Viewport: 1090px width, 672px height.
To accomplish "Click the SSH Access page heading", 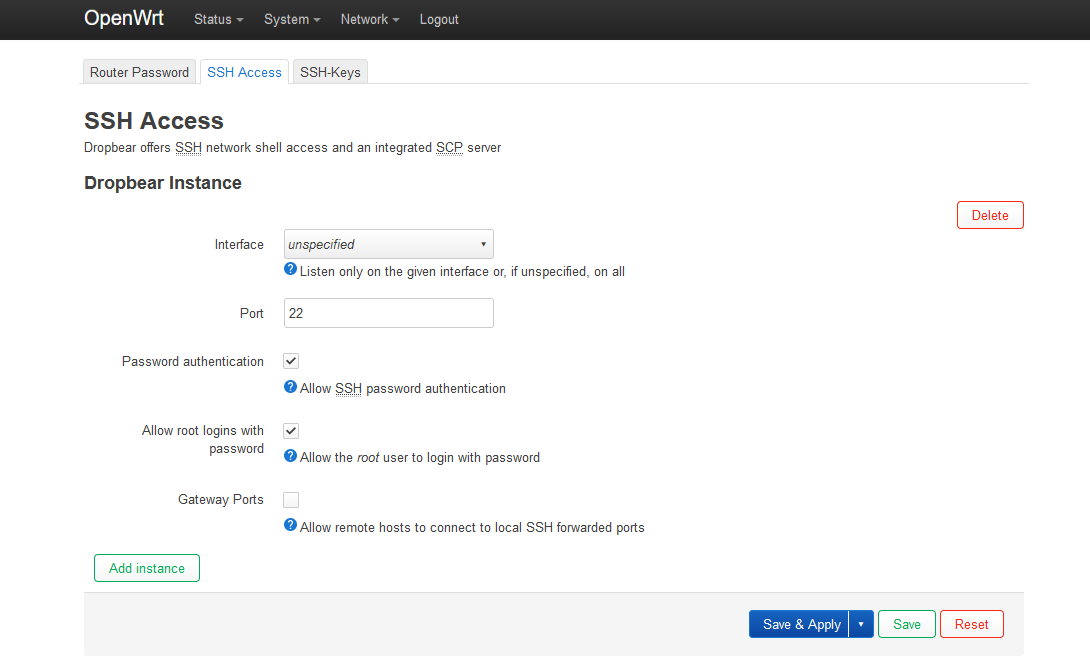I will click(154, 121).
